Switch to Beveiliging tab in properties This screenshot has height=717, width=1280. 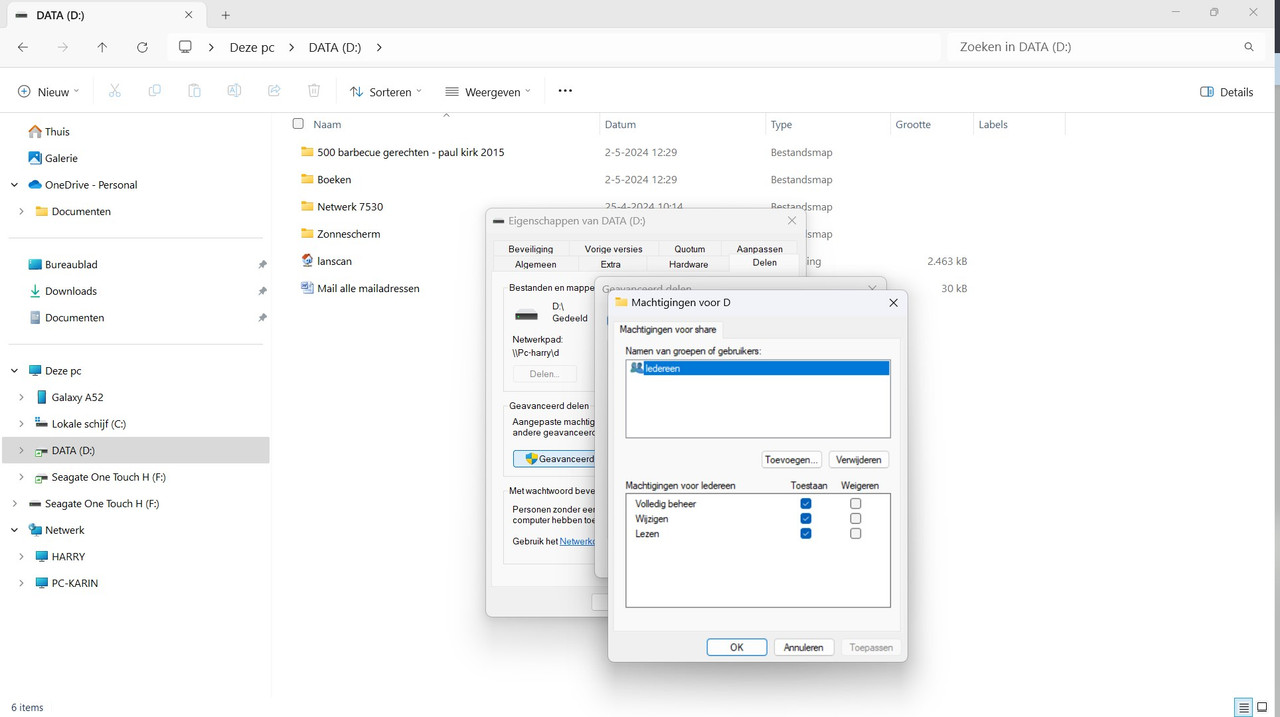pyautogui.click(x=530, y=249)
